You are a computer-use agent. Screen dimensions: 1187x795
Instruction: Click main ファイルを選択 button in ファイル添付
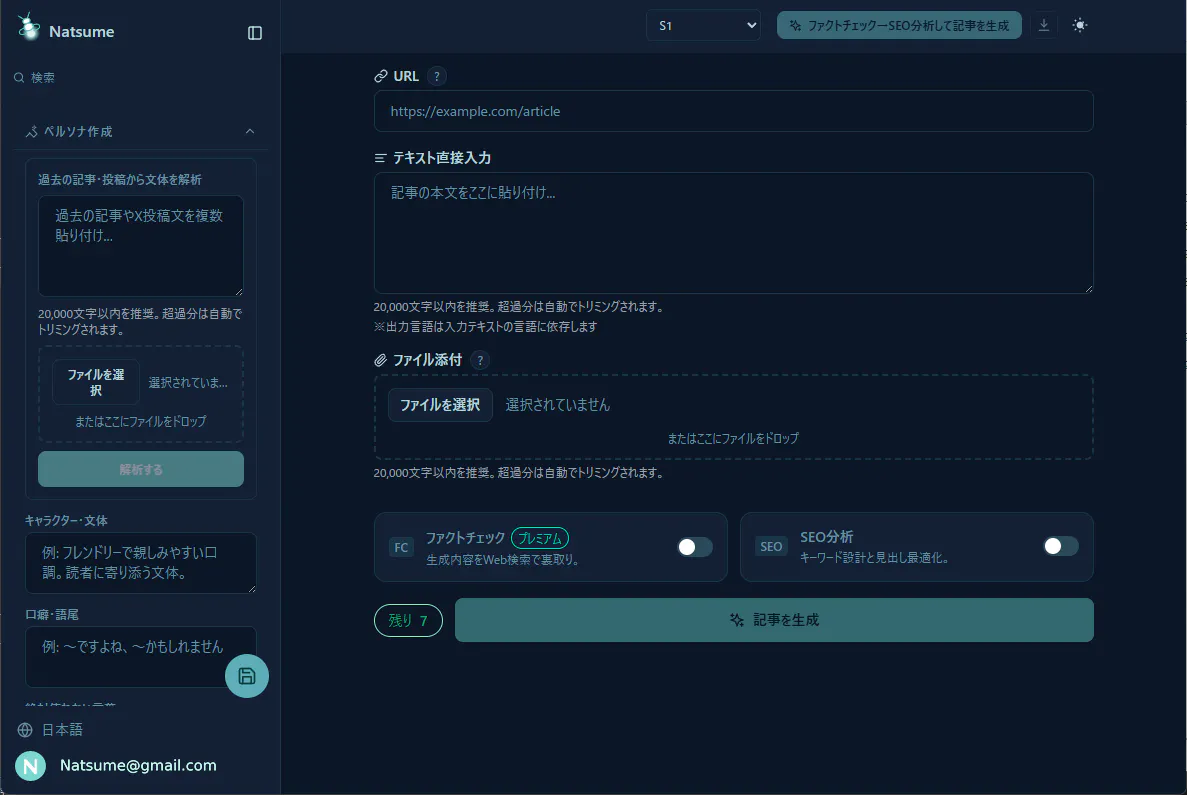coord(441,405)
